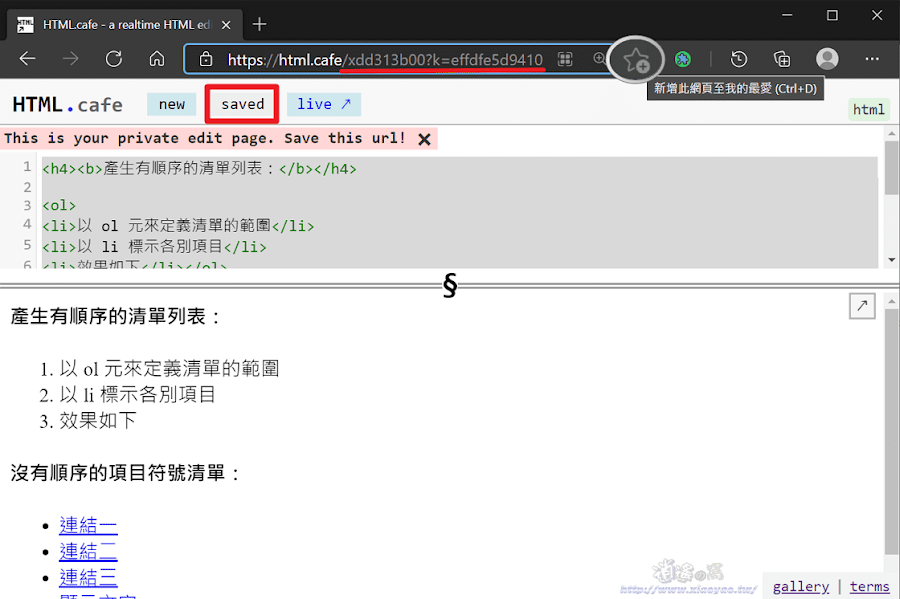Open the browser home page
Viewport: 900px width, 599px height.
pos(157,59)
